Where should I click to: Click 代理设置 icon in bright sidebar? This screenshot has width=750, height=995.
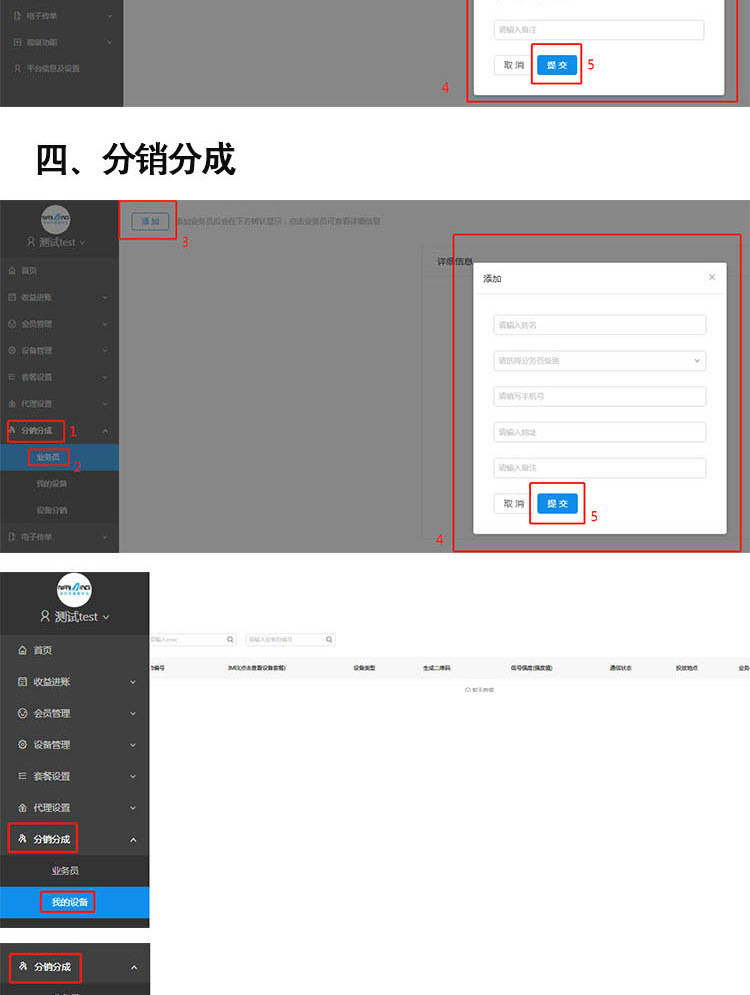(x=22, y=808)
